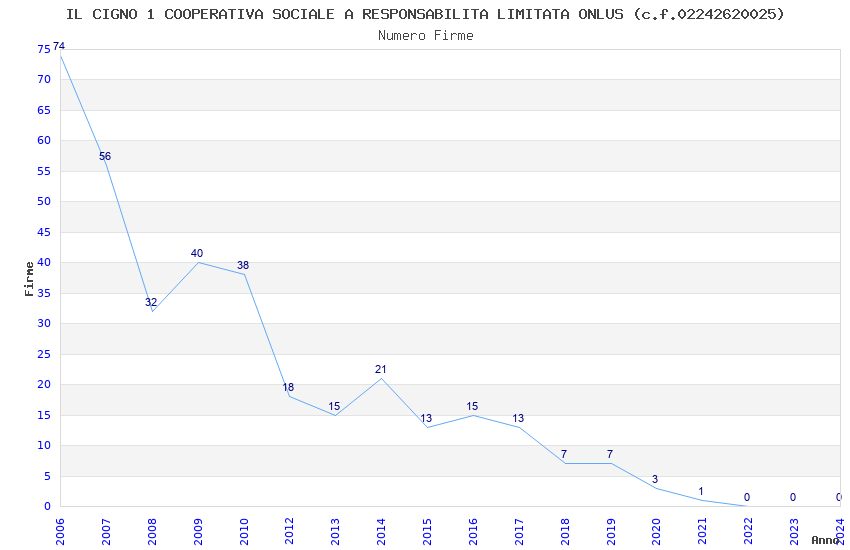The image size is (850, 550).
Task: Click y-axis tick value 30
Action: [x=44, y=323]
